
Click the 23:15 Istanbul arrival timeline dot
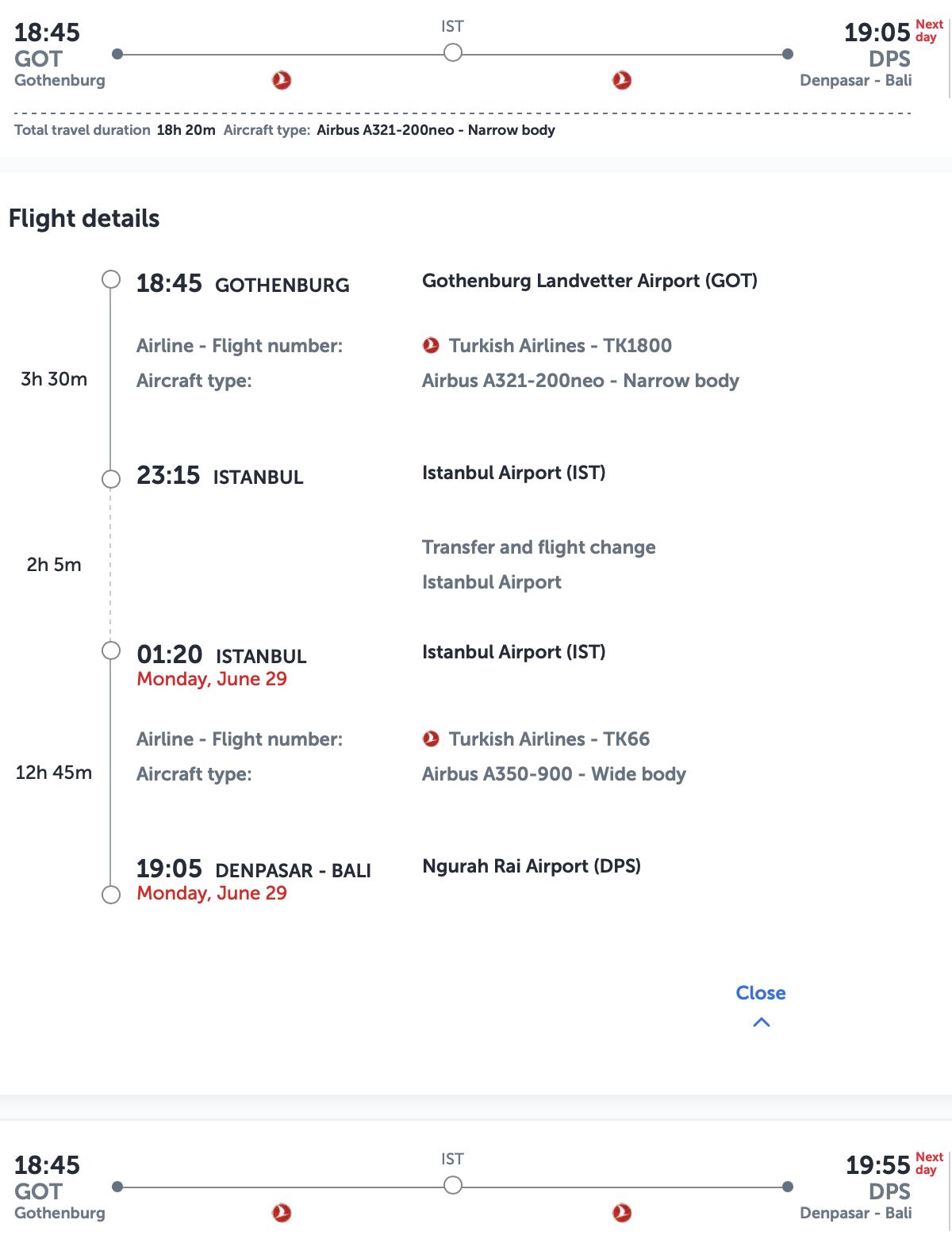tap(111, 479)
